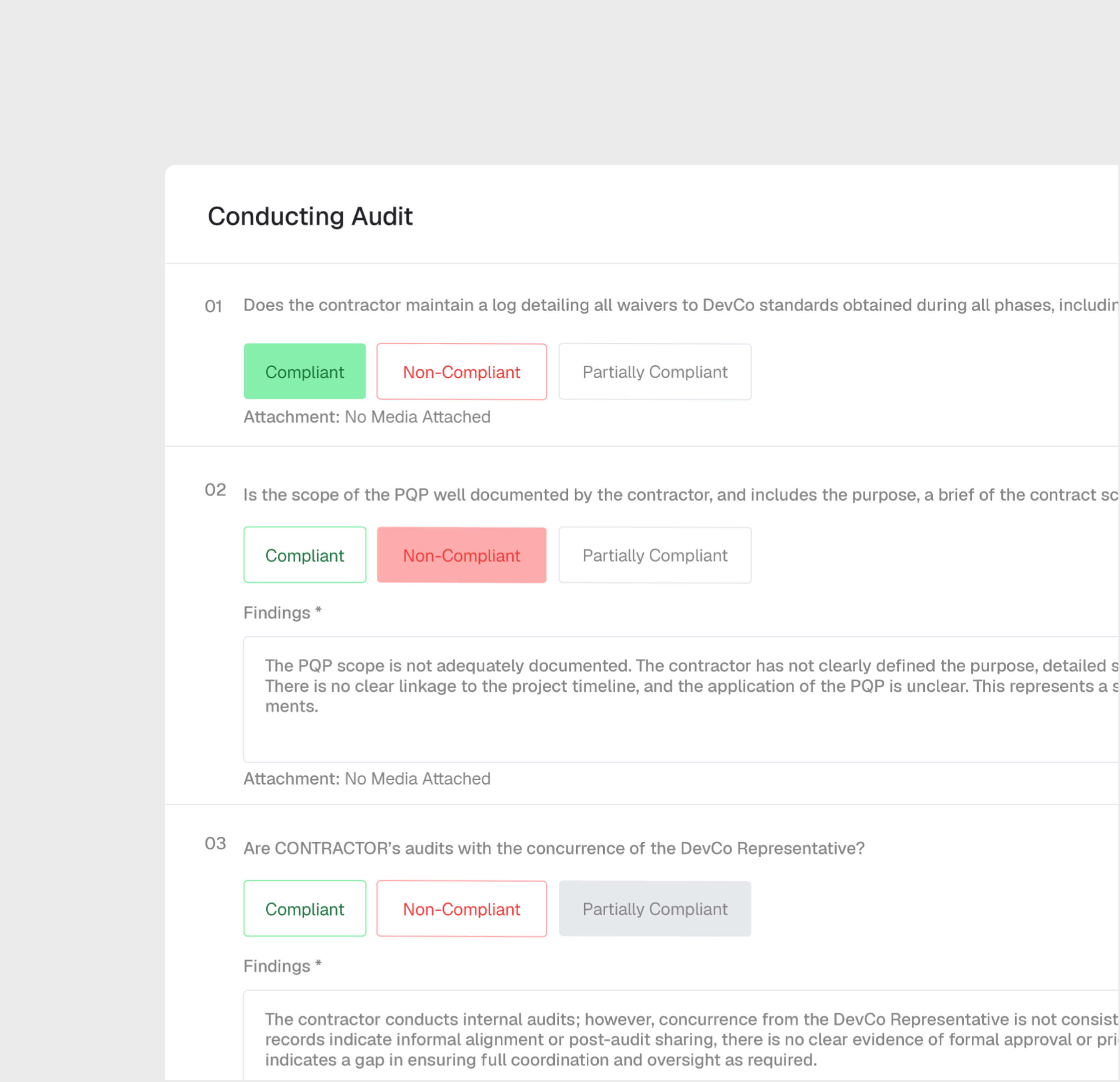Mark question 03 as Compliant
The image size is (1120, 1082).
click(305, 909)
